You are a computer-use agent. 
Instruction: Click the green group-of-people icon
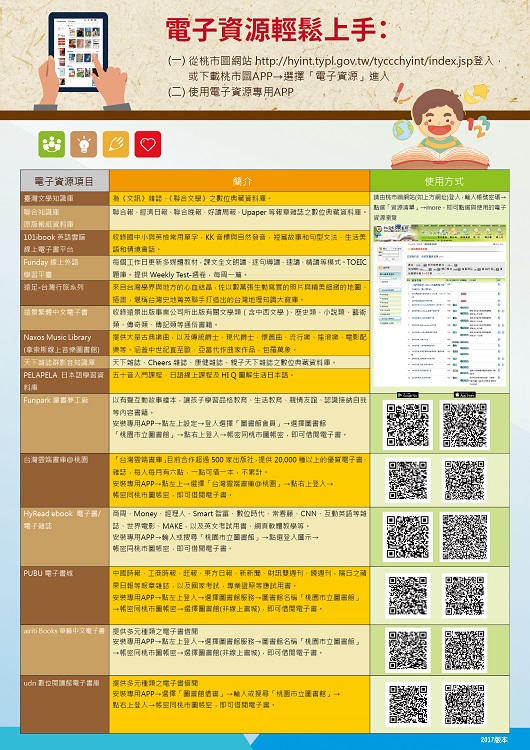(52, 144)
